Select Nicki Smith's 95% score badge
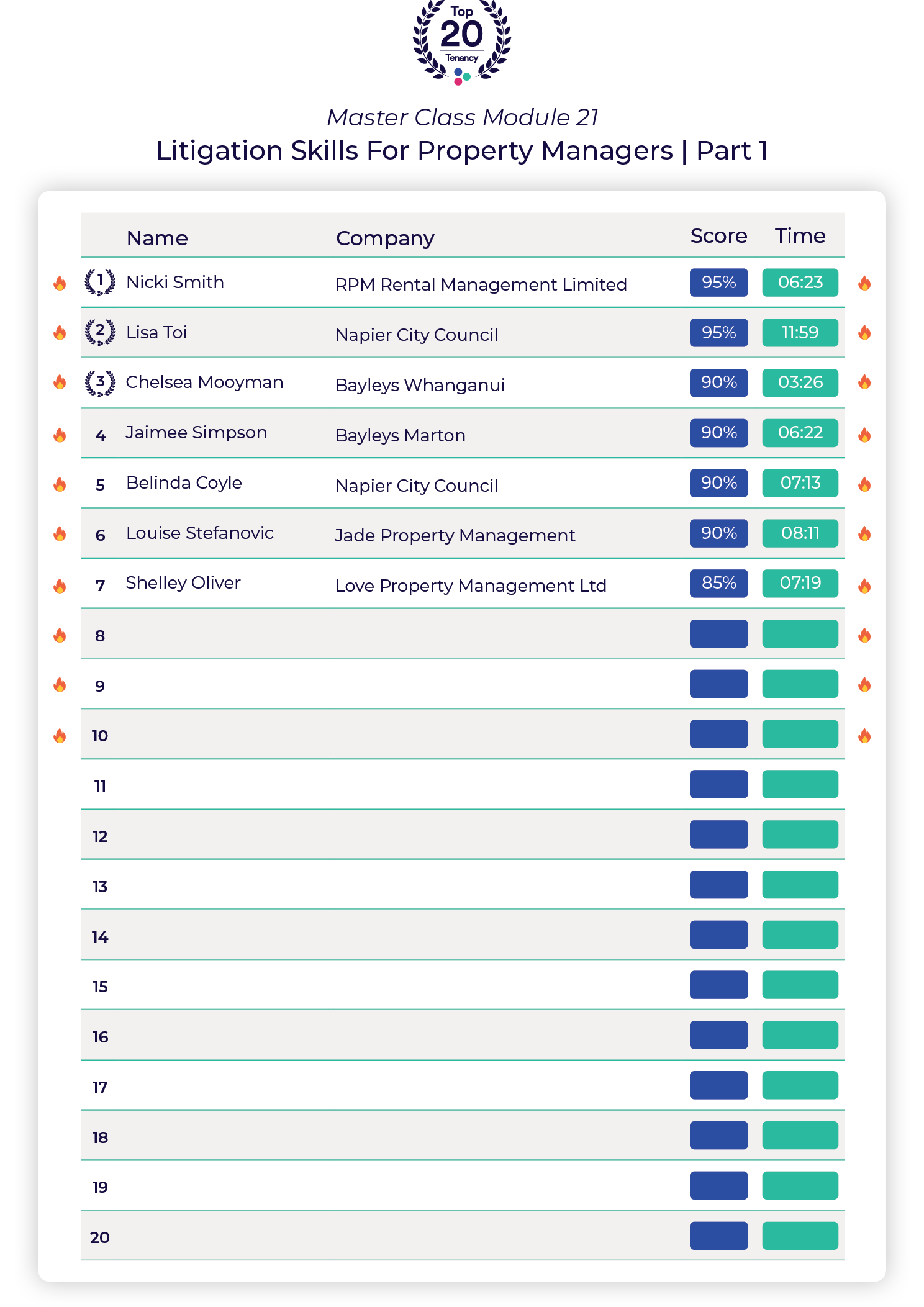 [718, 283]
